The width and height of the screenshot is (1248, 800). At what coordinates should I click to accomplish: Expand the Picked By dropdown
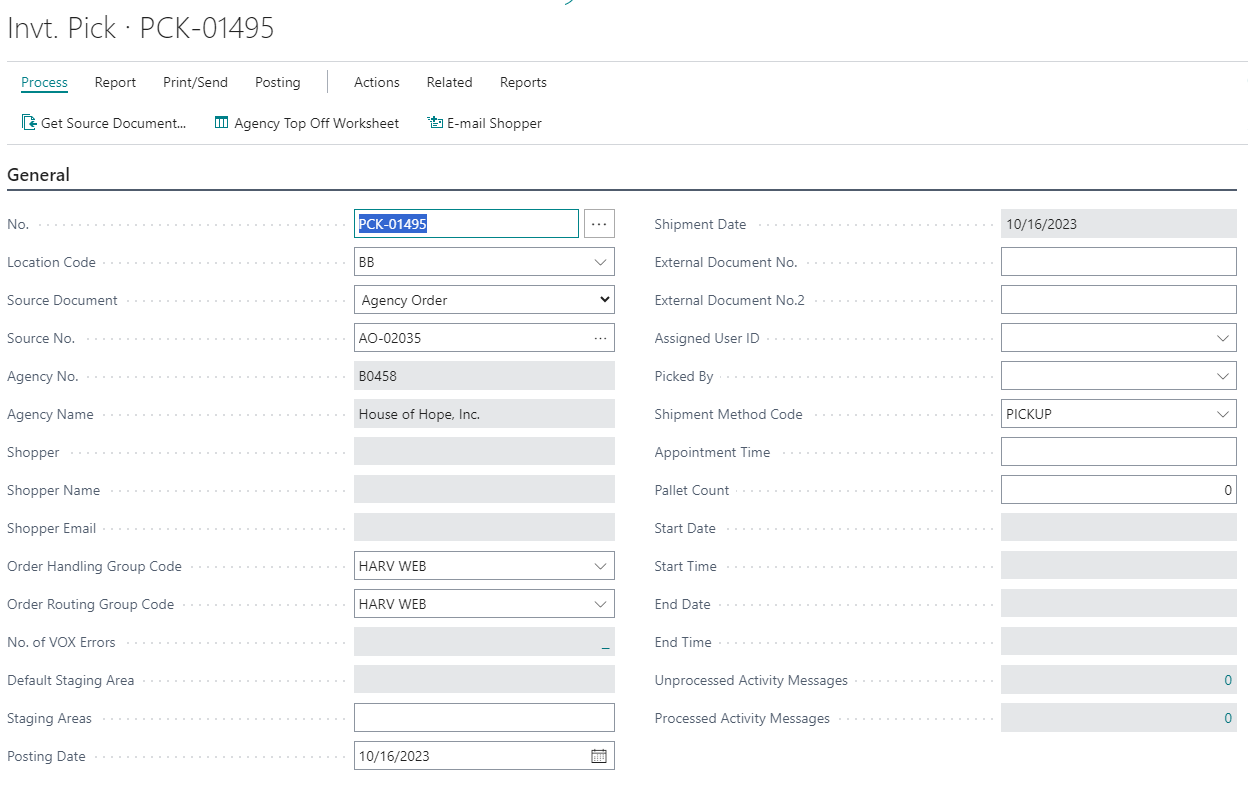click(x=1222, y=376)
